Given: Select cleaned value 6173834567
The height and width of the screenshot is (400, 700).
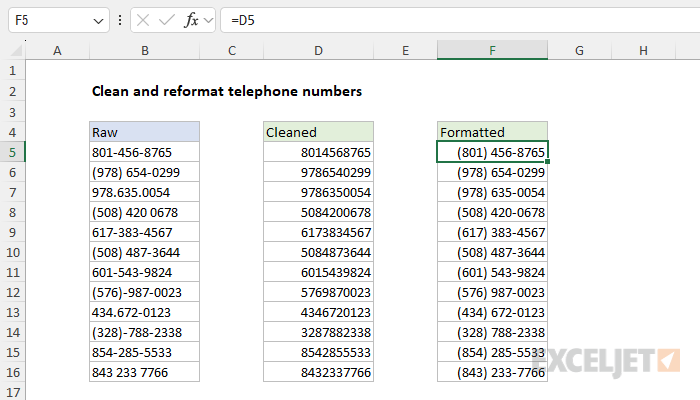Looking at the screenshot, I should tap(318, 232).
